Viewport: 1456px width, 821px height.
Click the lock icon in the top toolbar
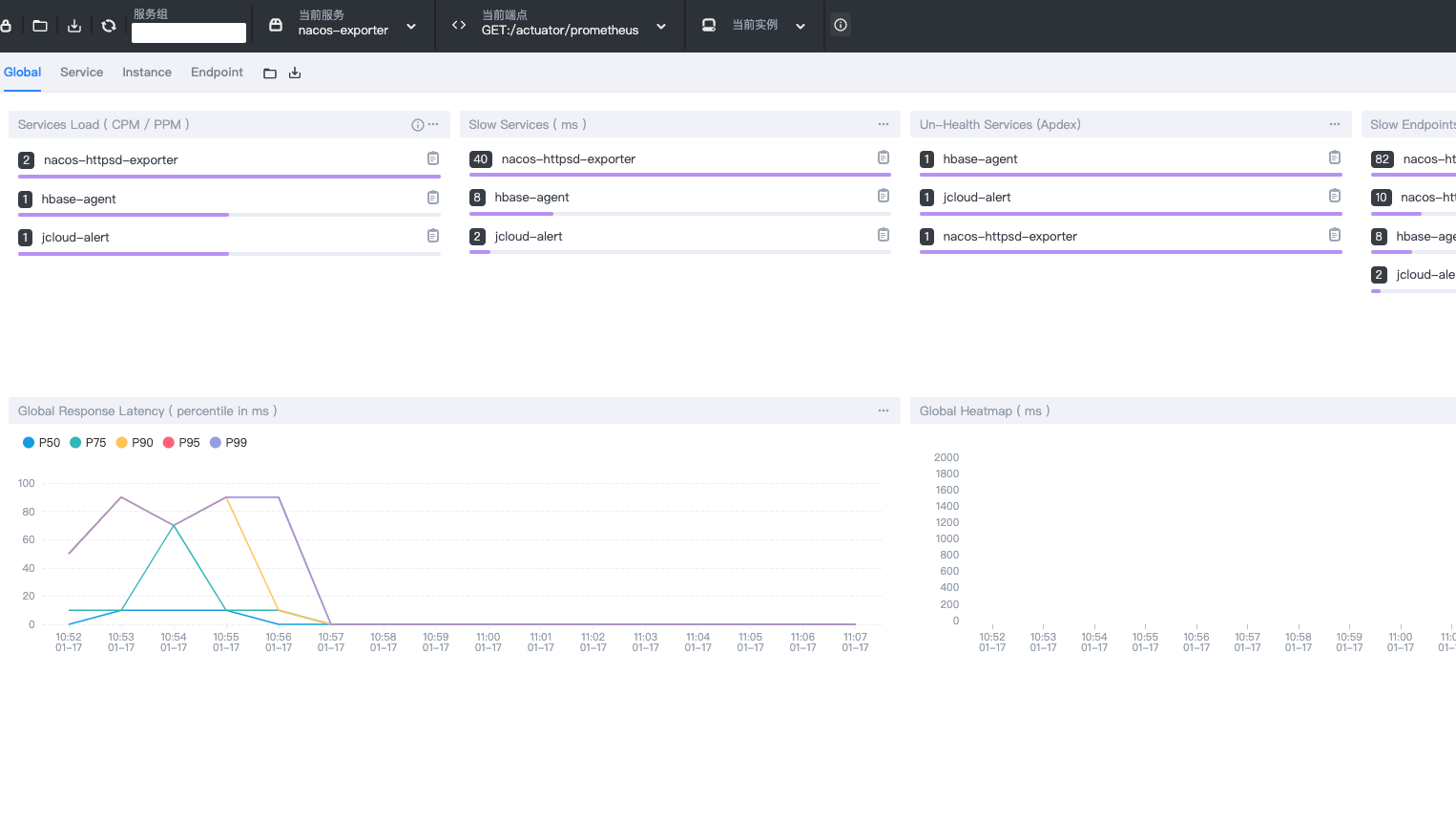coord(6,26)
